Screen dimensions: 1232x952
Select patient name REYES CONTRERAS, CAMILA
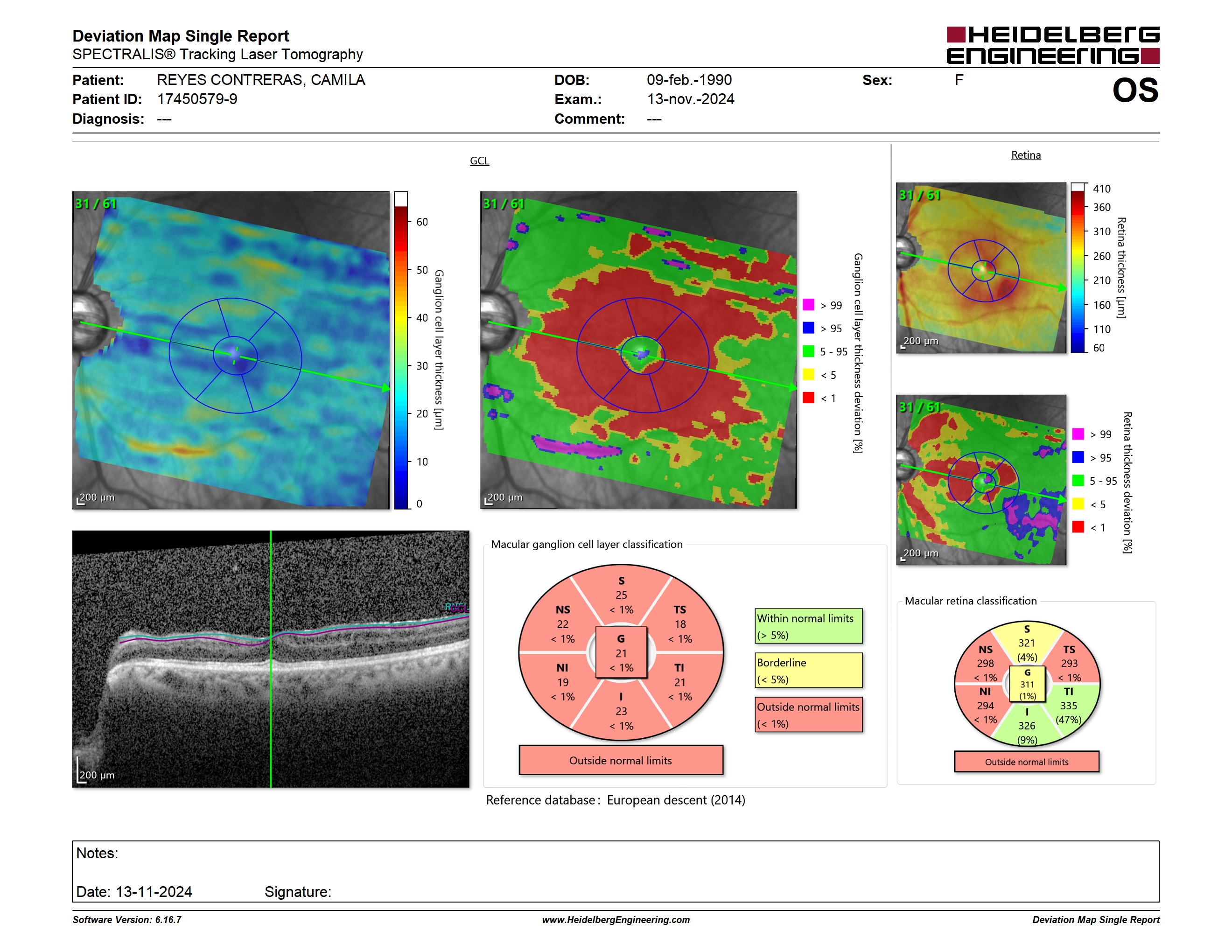click(260, 80)
